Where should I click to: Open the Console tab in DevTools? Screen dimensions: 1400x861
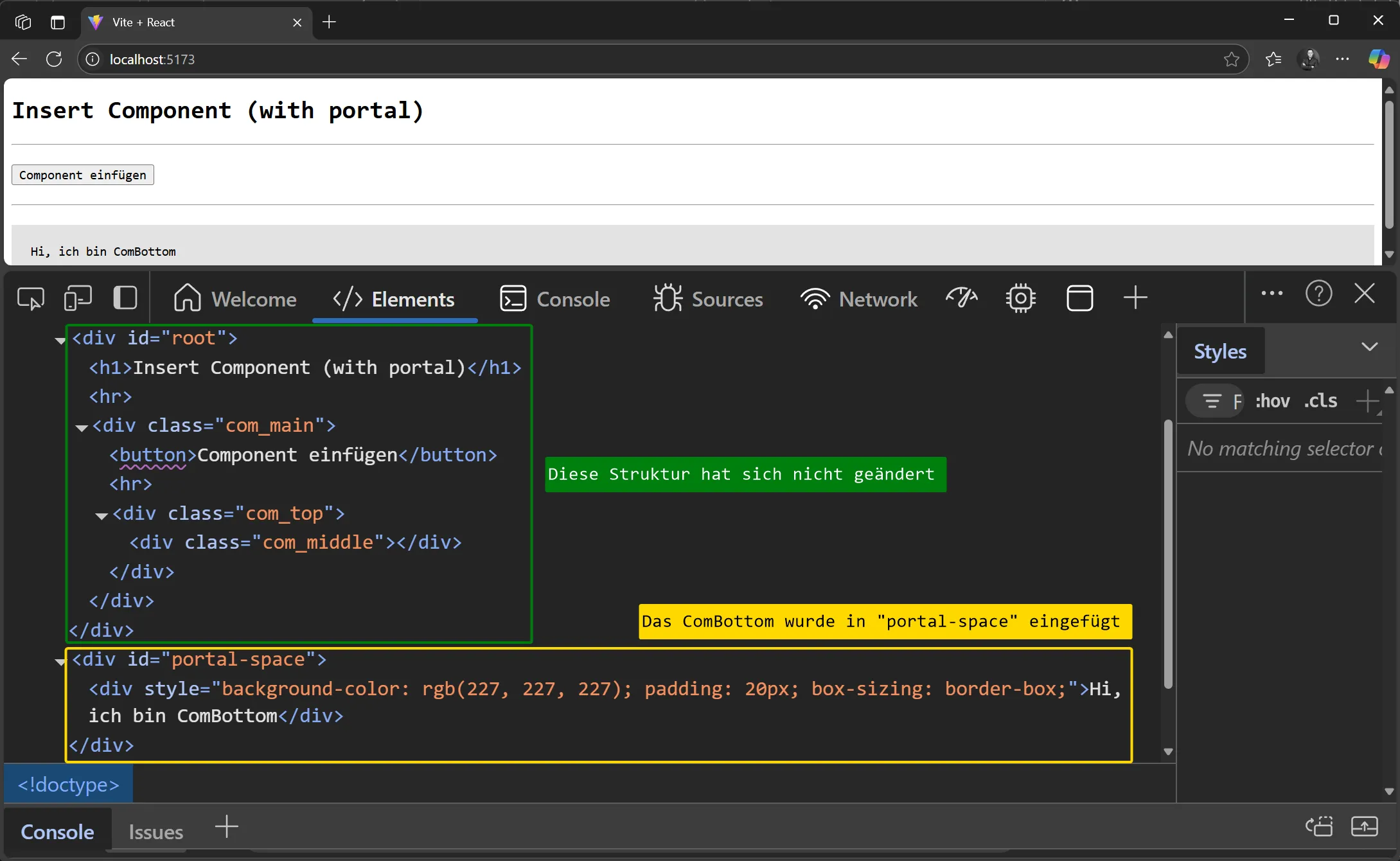click(554, 299)
